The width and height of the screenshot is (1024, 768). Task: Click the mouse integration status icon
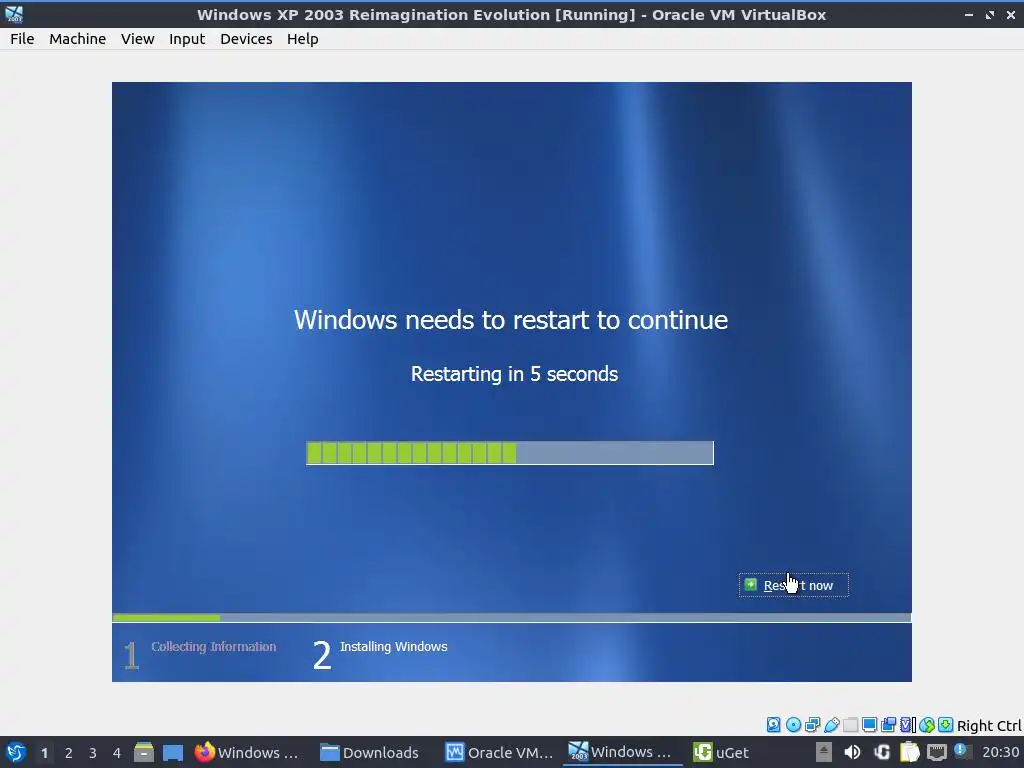coord(927,725)
